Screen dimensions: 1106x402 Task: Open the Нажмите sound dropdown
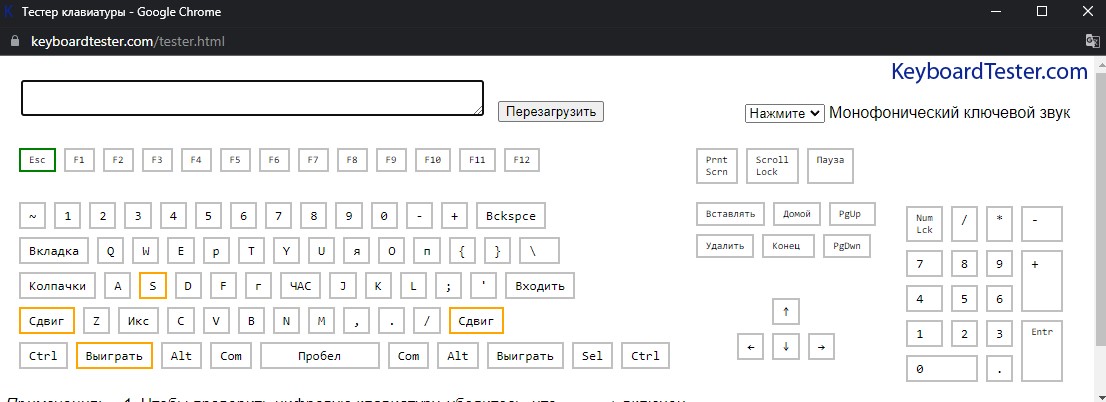click(x=784, y=113)
